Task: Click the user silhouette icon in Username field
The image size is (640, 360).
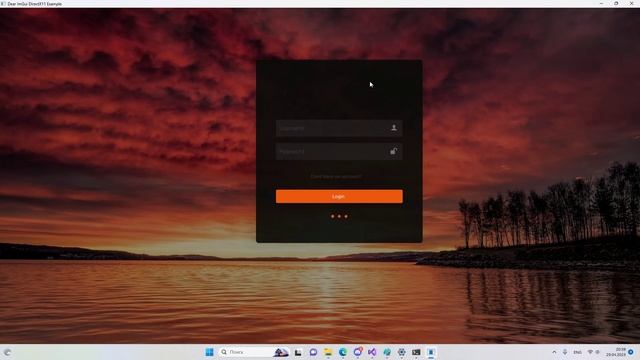Action: click(x=394, y=128)
